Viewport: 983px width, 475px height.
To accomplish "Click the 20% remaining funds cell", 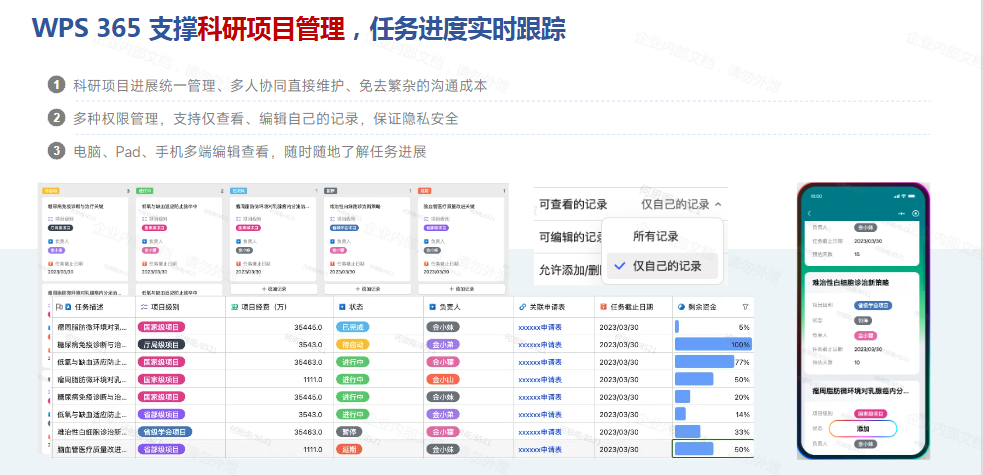I will click(x=713, y=397).
